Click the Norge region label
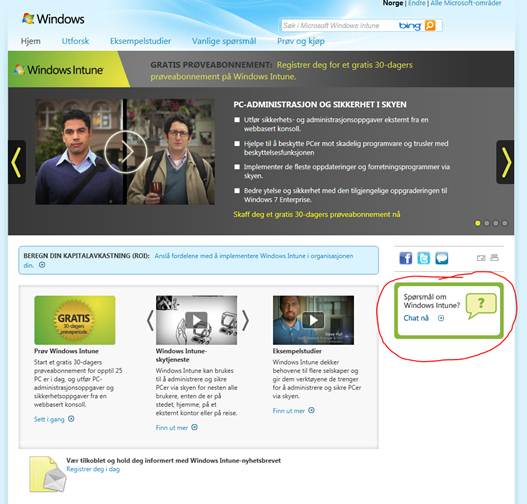 click(x=393, y=3)
